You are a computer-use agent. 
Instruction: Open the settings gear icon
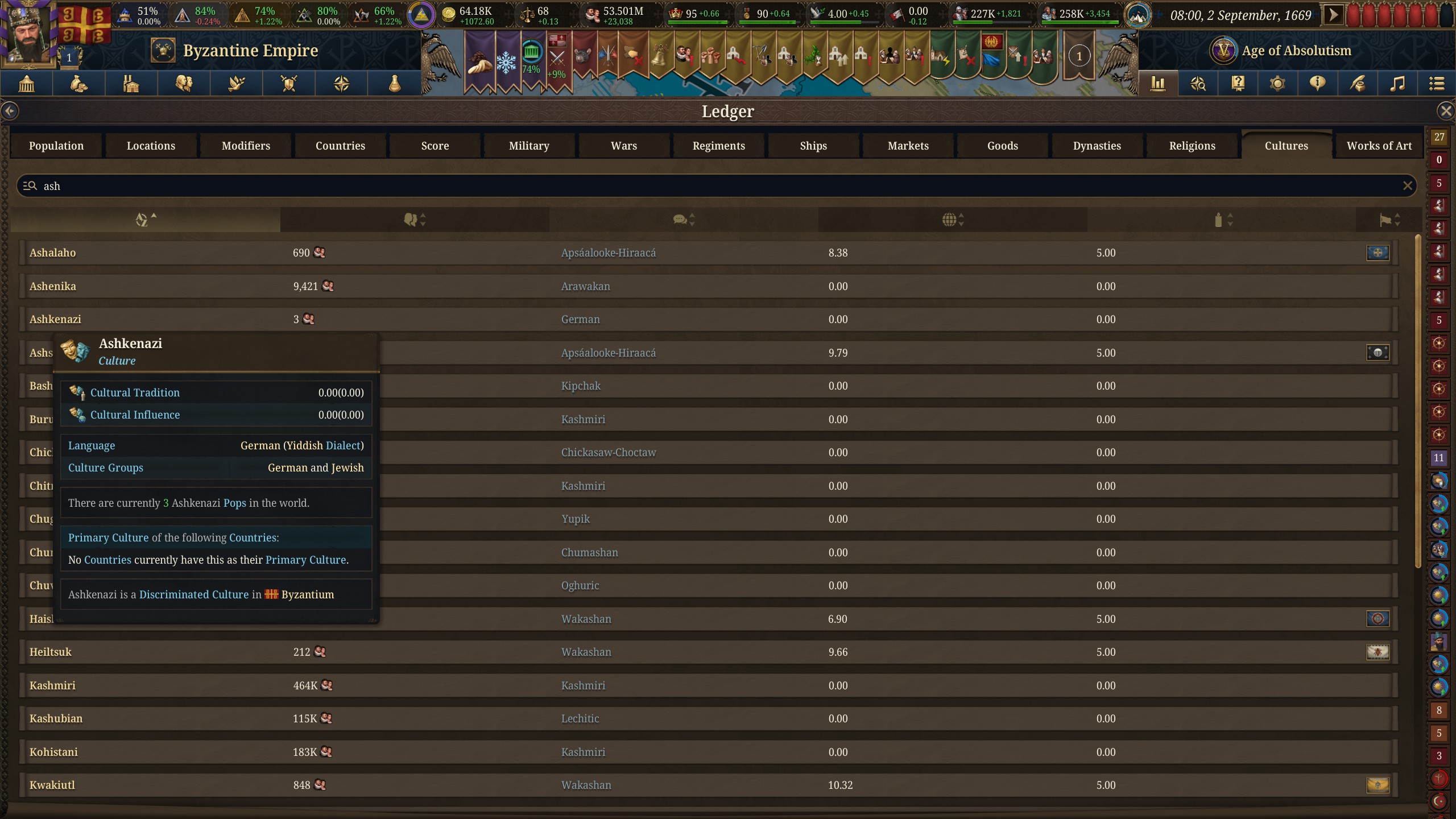click(x=1277, y=84)
